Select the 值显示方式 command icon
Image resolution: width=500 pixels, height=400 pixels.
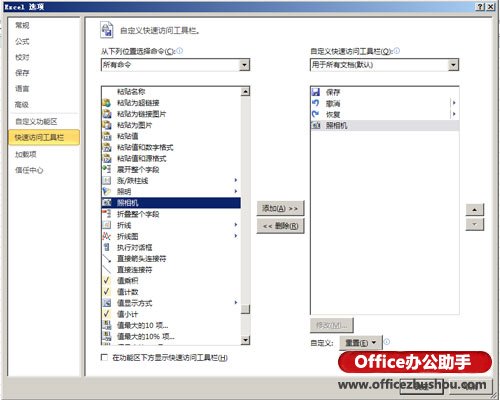106,303
